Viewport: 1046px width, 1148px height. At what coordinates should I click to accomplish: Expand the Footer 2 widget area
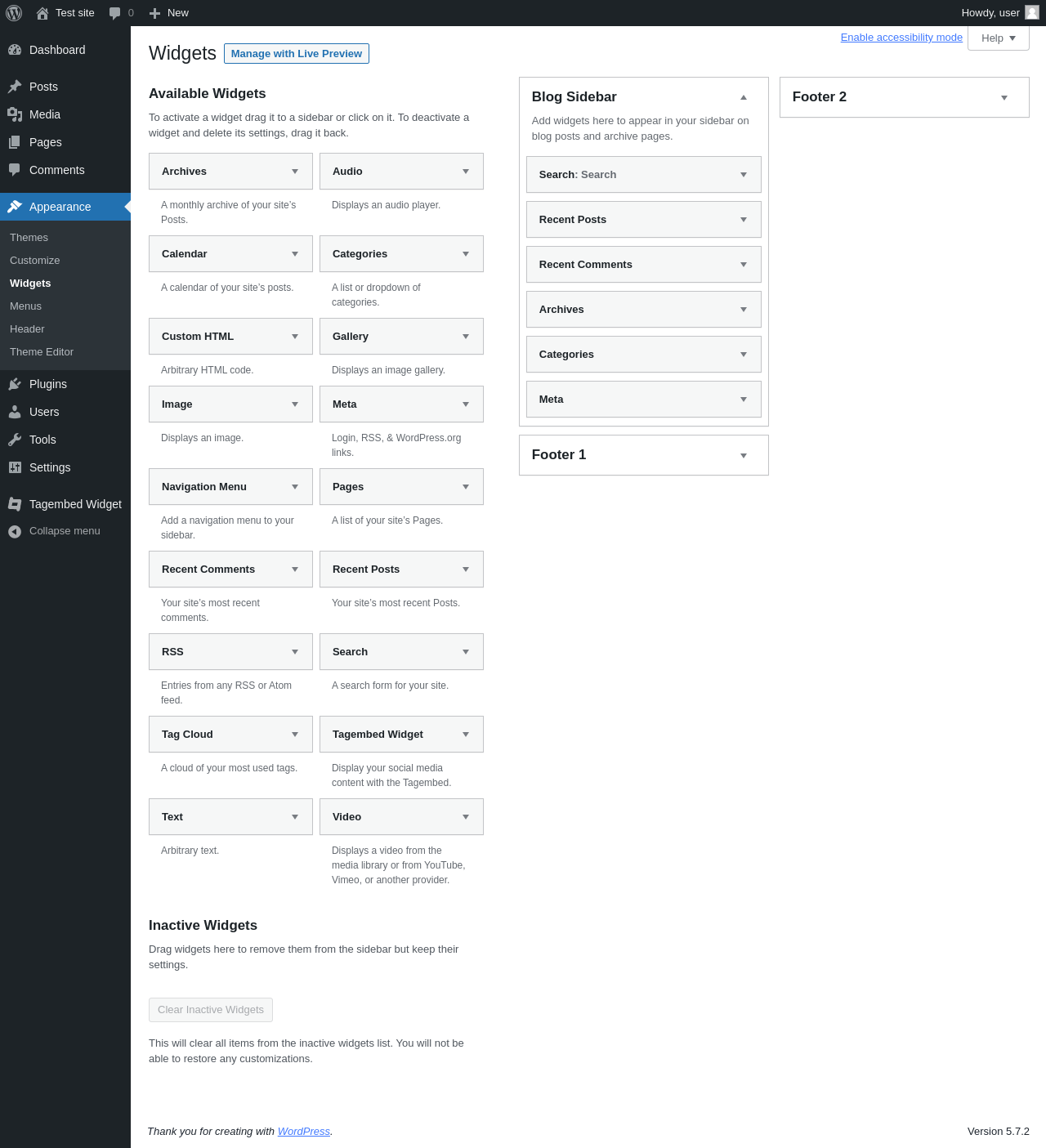1004,97
